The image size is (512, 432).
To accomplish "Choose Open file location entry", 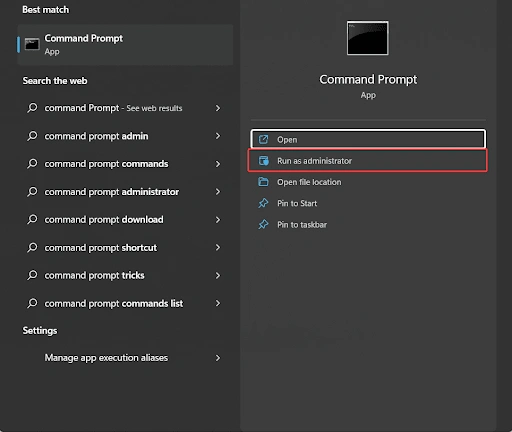I will [x=367, y=182].
